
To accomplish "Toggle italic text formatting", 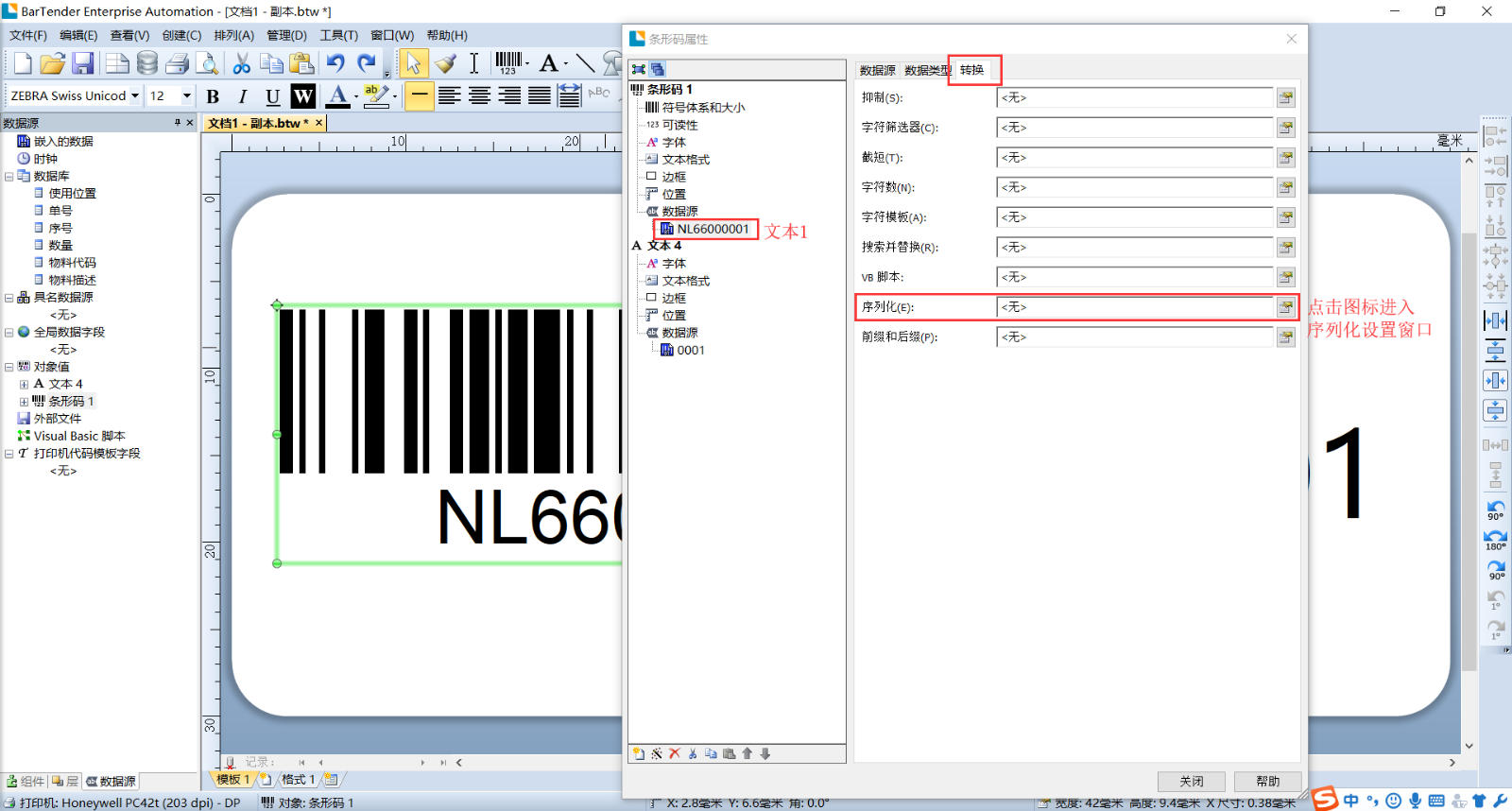I will (x=243, y=95).
